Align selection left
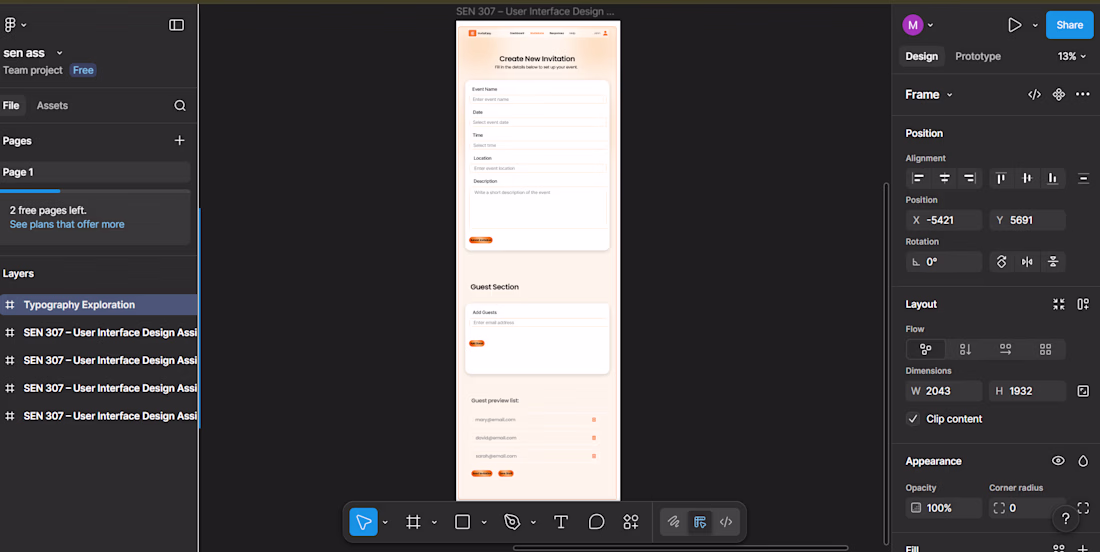This screenshot has height=552, width=1100. click(x=918, y=178)
